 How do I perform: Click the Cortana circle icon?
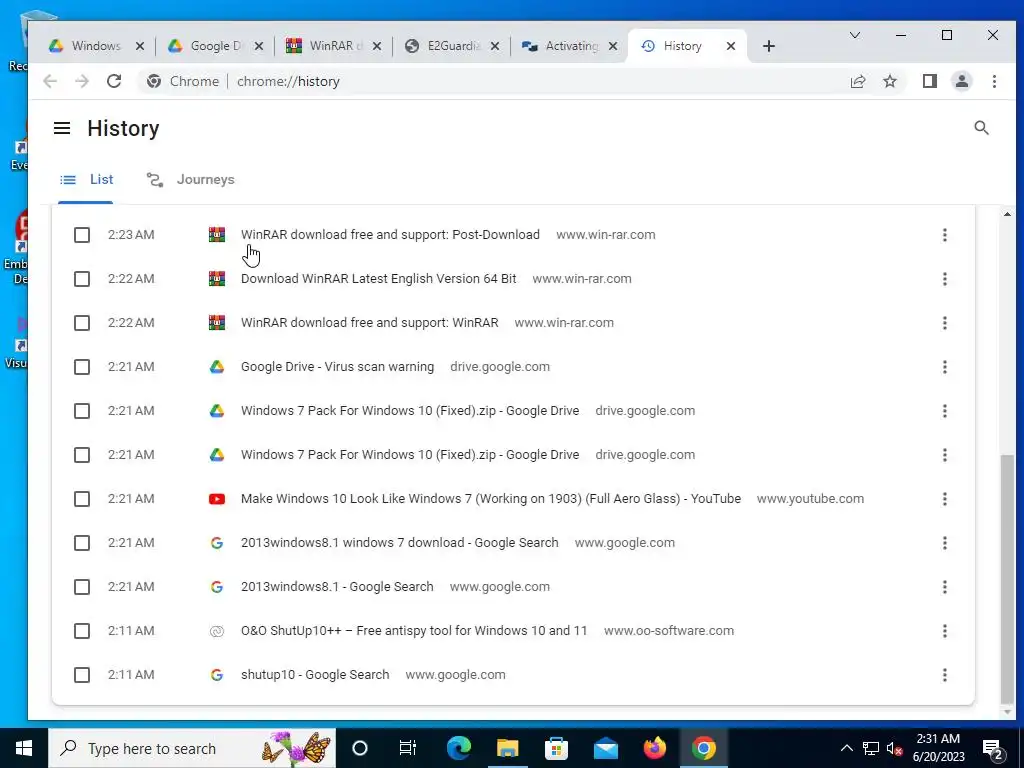coord(360,748)
